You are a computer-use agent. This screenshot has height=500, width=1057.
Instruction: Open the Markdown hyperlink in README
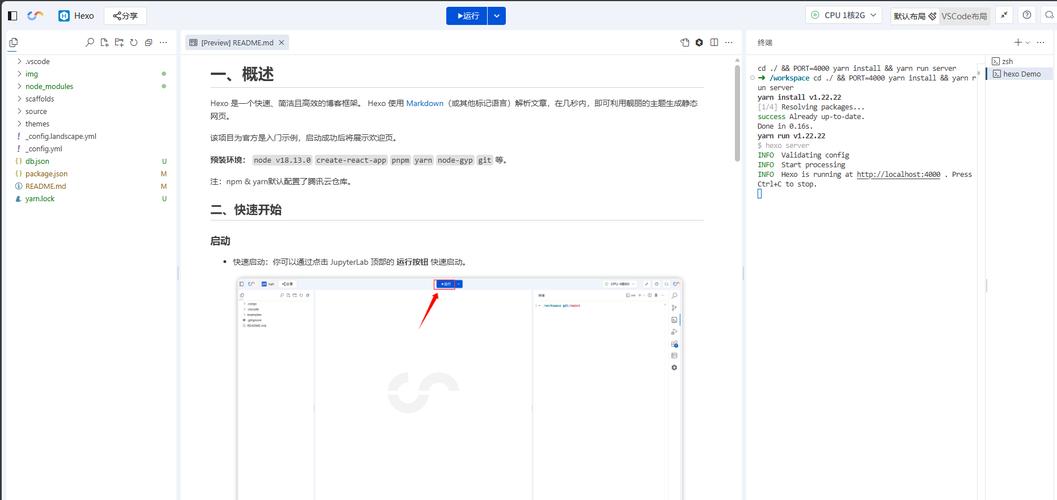point(424,103)
